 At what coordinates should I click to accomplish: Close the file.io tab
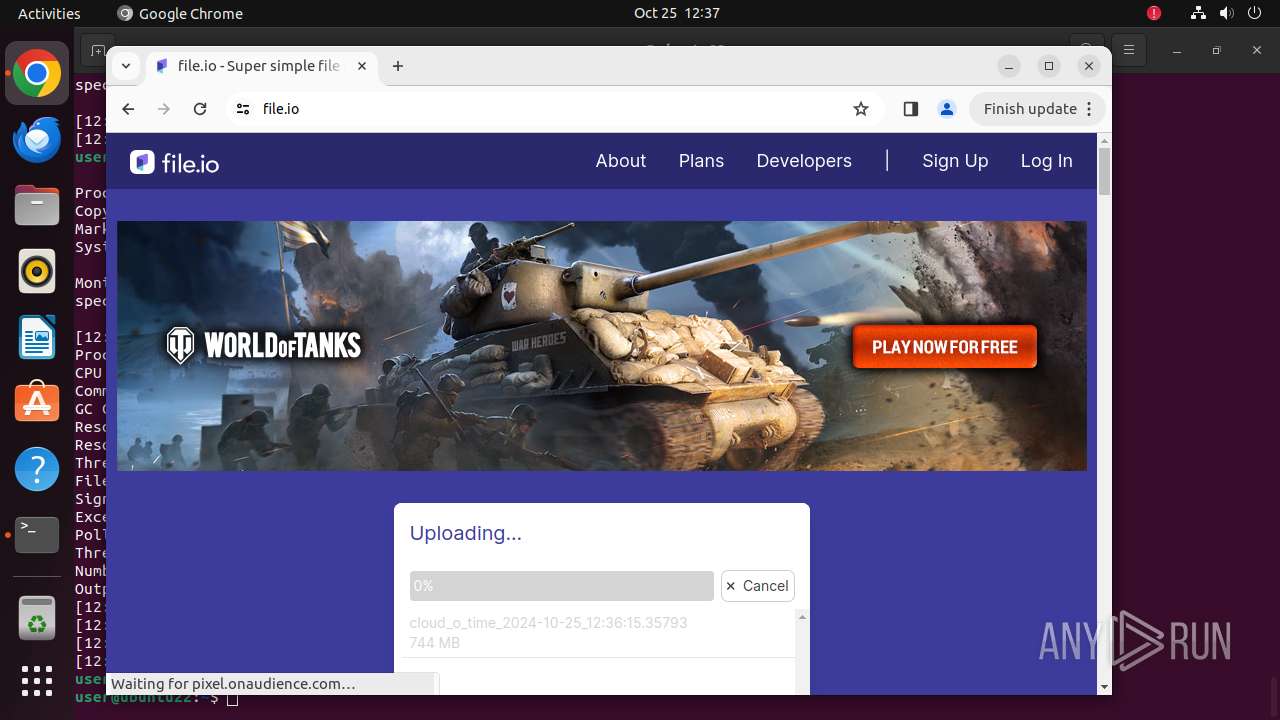tap(362, 66)
